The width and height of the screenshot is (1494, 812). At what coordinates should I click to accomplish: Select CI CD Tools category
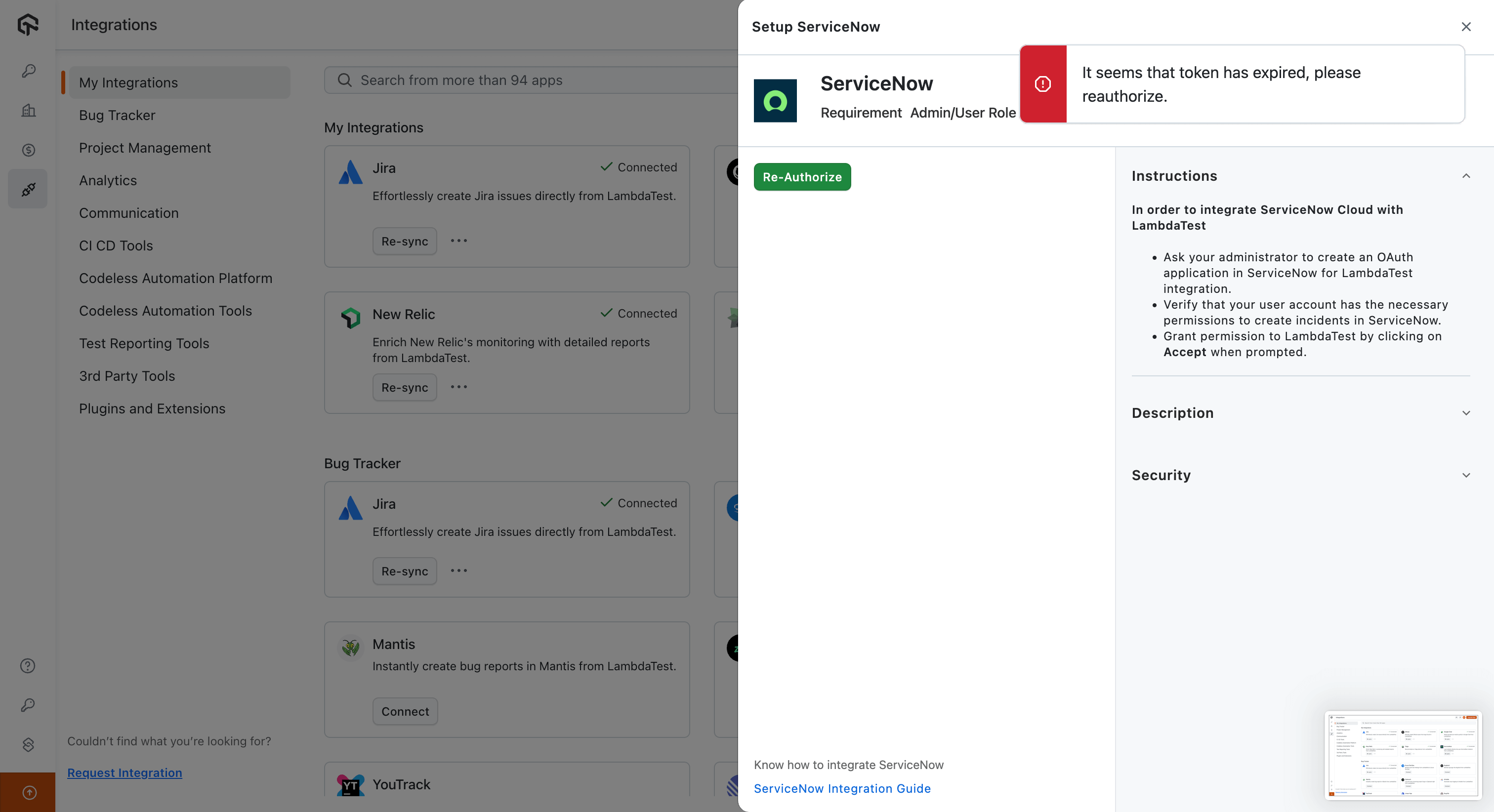(116, 246)
